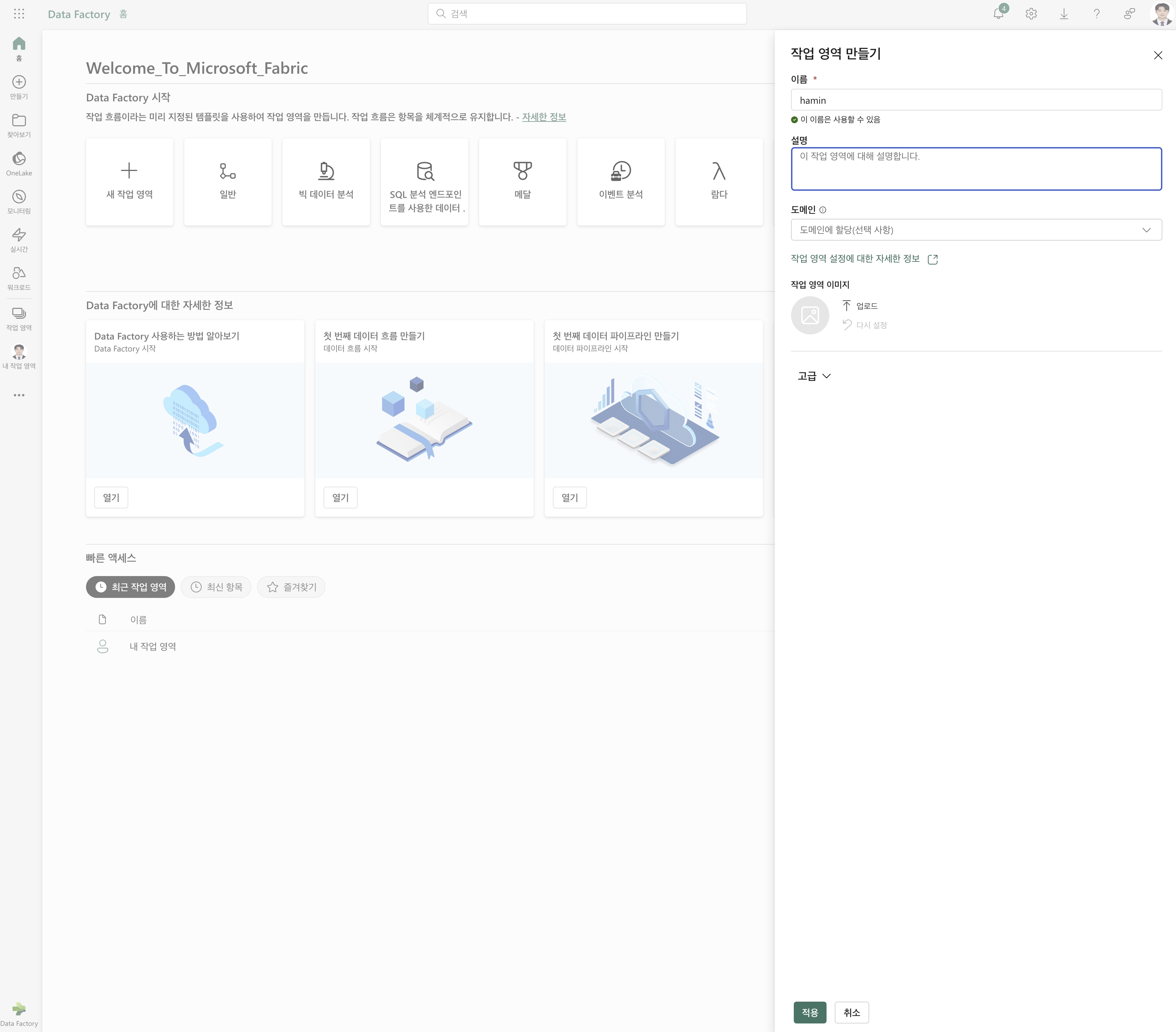Open the app launcher grid icon

tap(19, 14)
